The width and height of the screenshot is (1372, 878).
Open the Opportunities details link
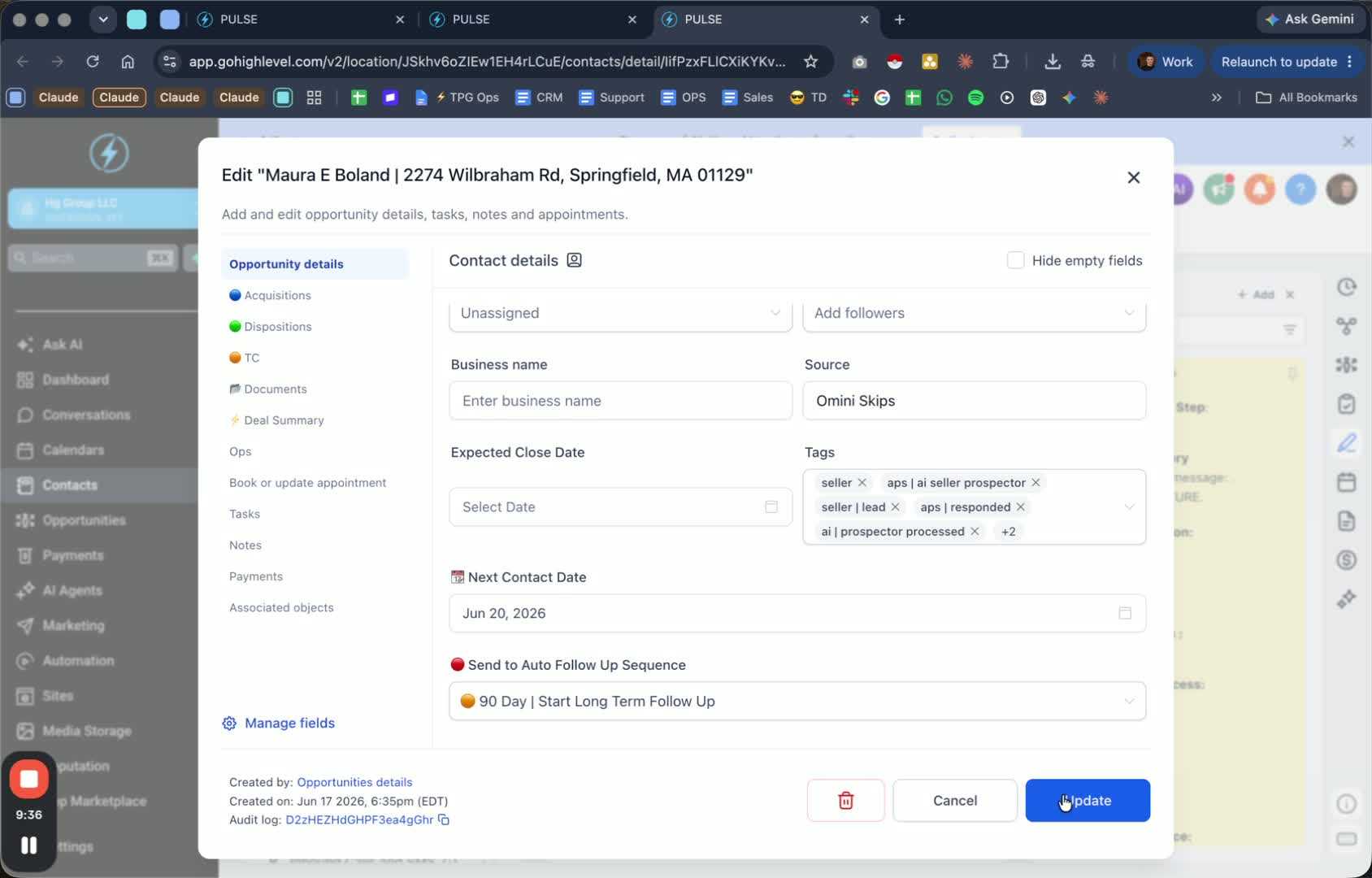tap(354, 782)
